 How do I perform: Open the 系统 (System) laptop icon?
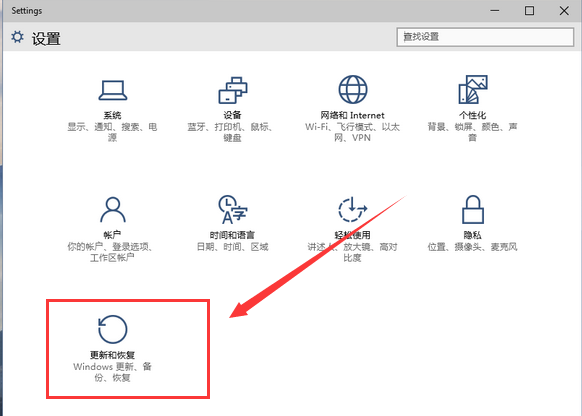112,90
